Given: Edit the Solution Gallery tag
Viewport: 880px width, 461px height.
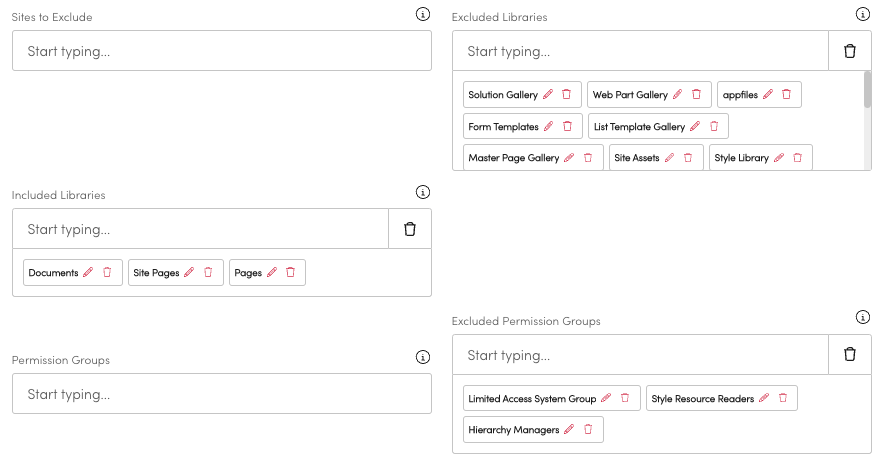Looking at the screenshot, I should [548, 95].
